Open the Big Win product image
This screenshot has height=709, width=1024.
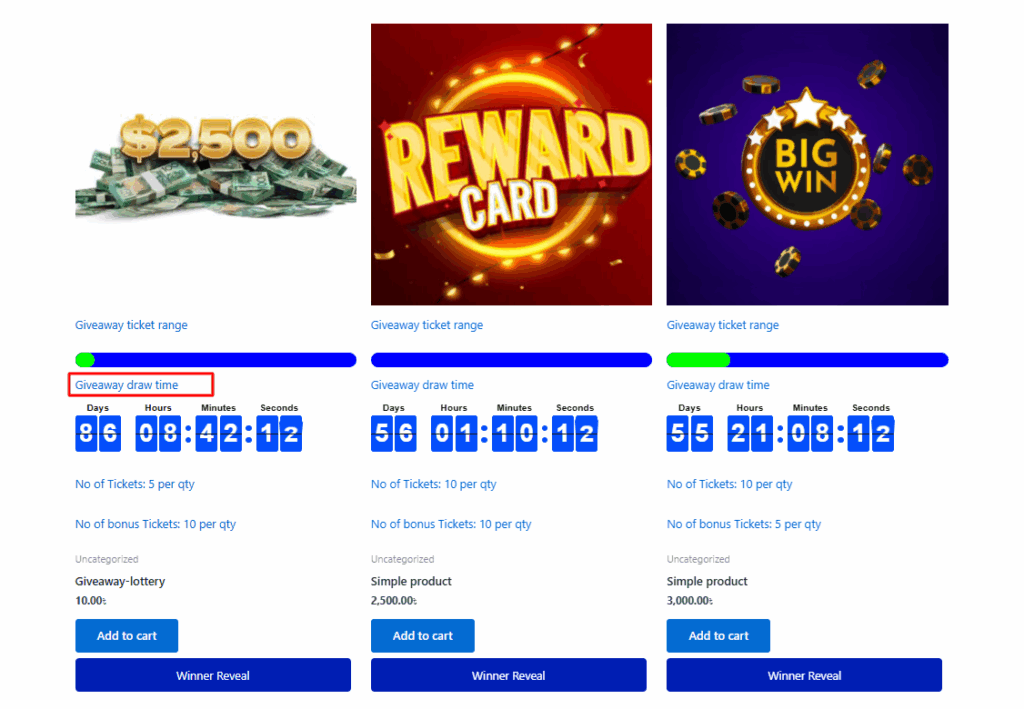coord(807,165)
